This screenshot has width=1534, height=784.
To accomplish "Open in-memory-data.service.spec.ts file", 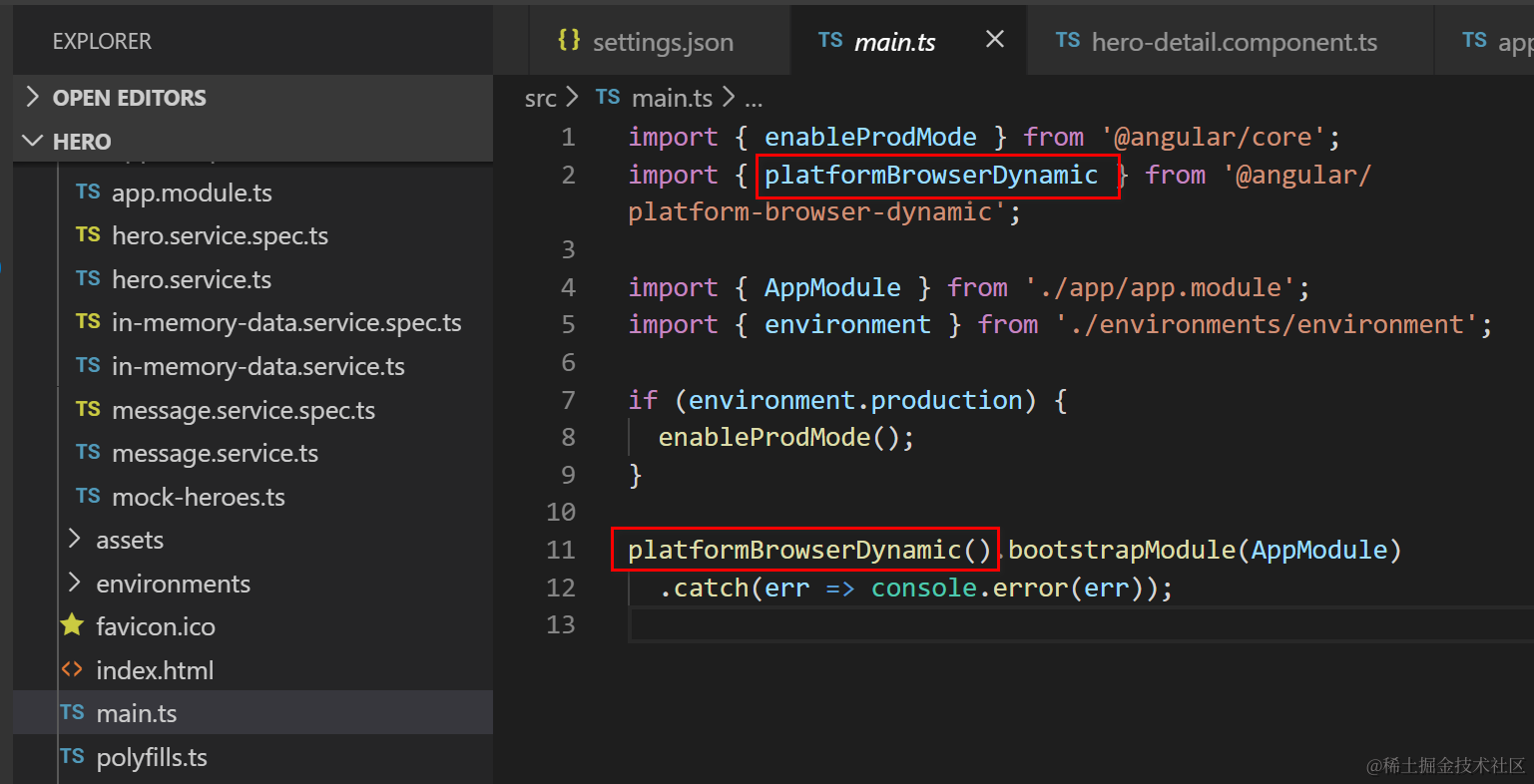I will (286, 322).
